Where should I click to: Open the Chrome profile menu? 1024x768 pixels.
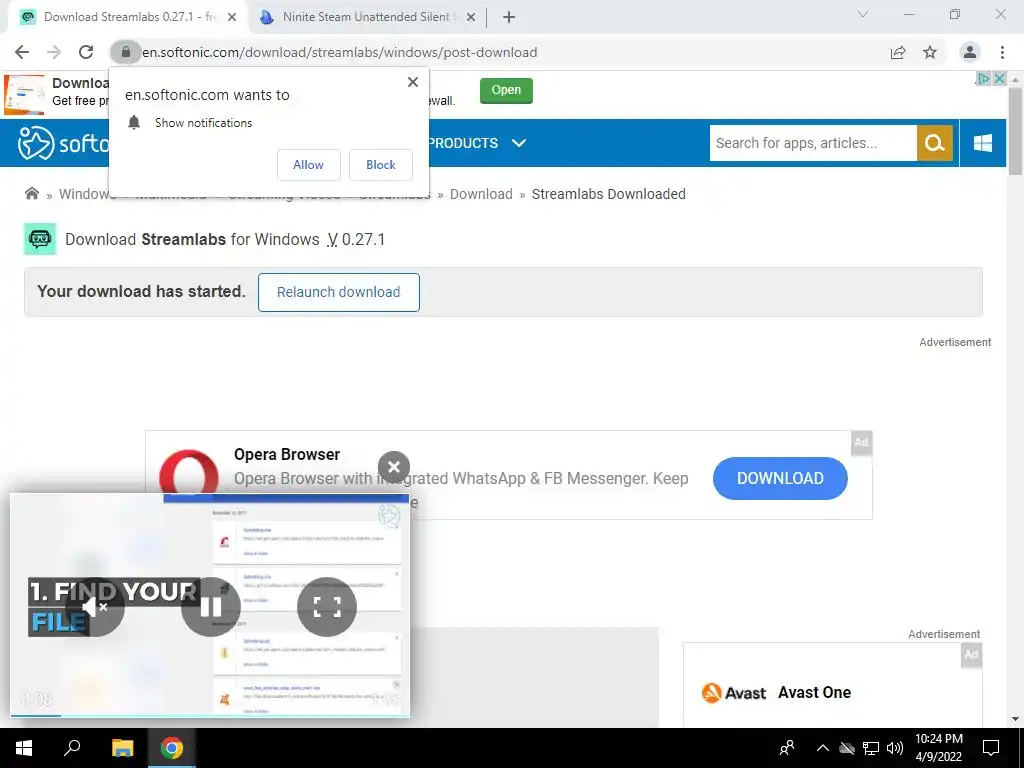pyautogui.click(x=970, y=52)
